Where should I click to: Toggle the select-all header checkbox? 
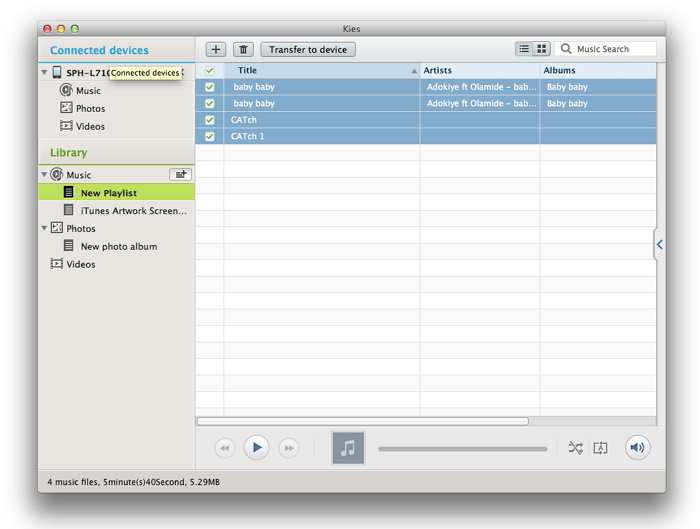(209, 71)
